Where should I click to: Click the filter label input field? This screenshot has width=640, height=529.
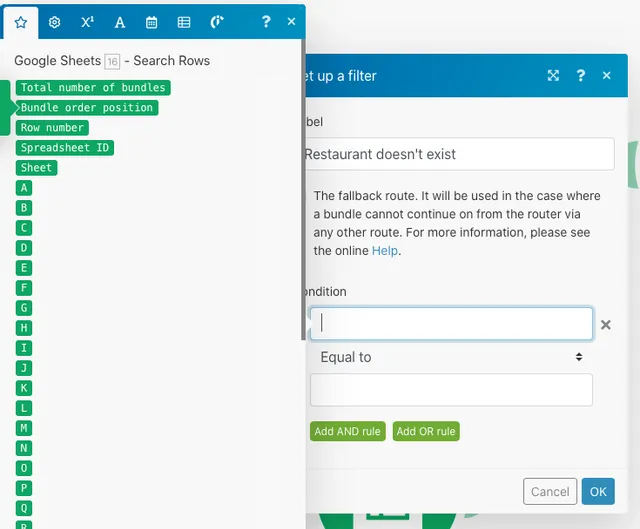point(456,154)
